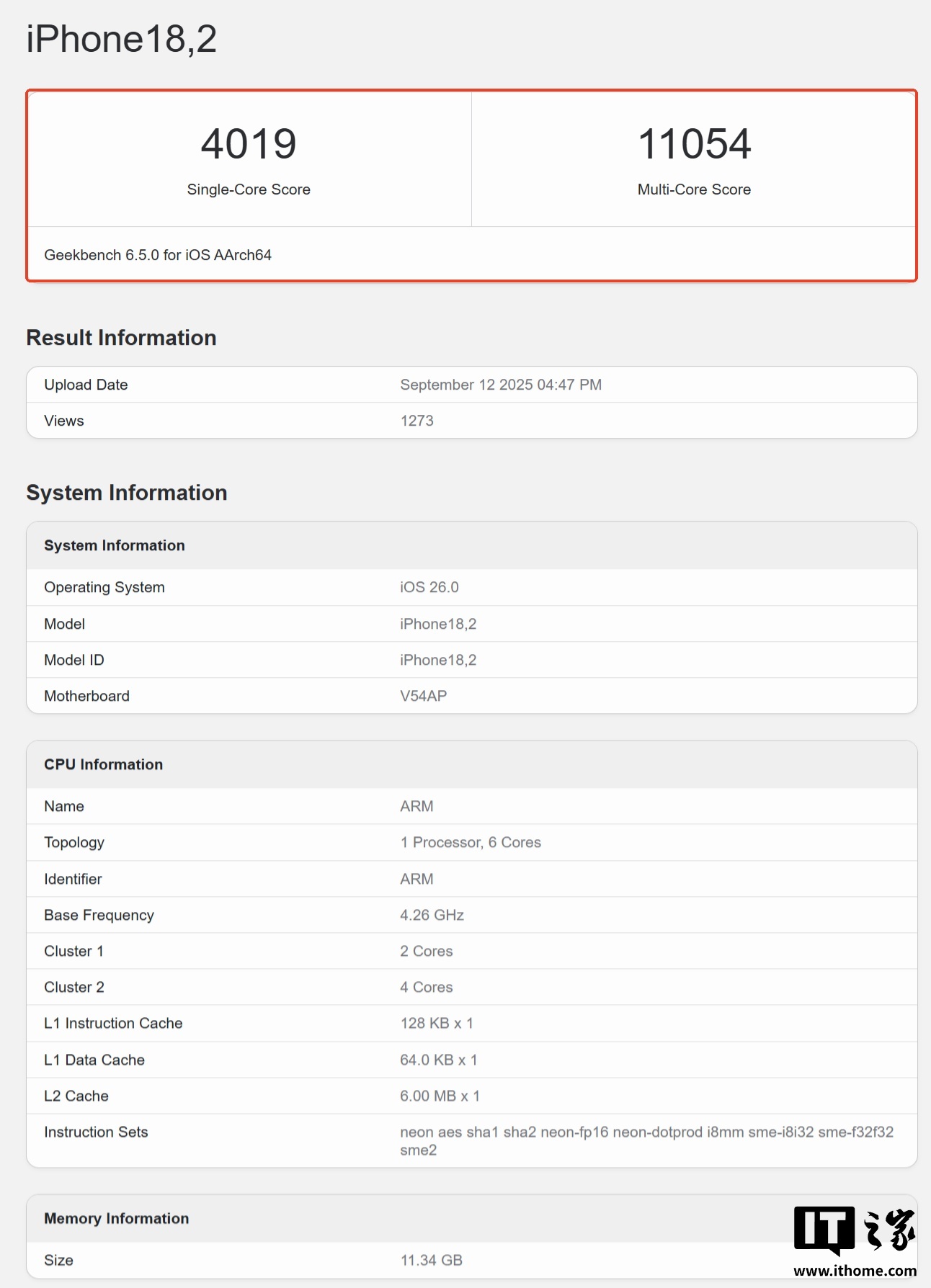The width and height of the screenshot is (931, 1288).
Task: Click the iPhone18,2 page title
Action: click(x=121, y=39)
